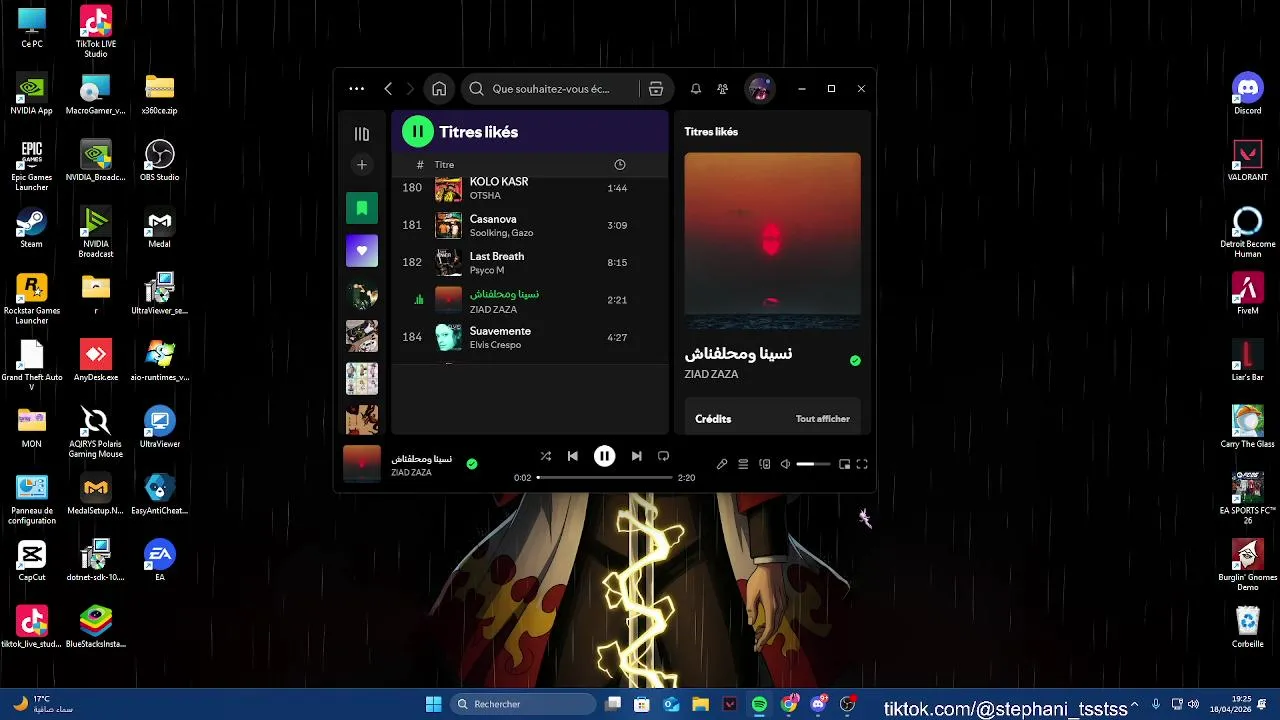Open the Spotify profile avatar menu
Viewport: 1280px width, 720px height.
click(760, 89)
